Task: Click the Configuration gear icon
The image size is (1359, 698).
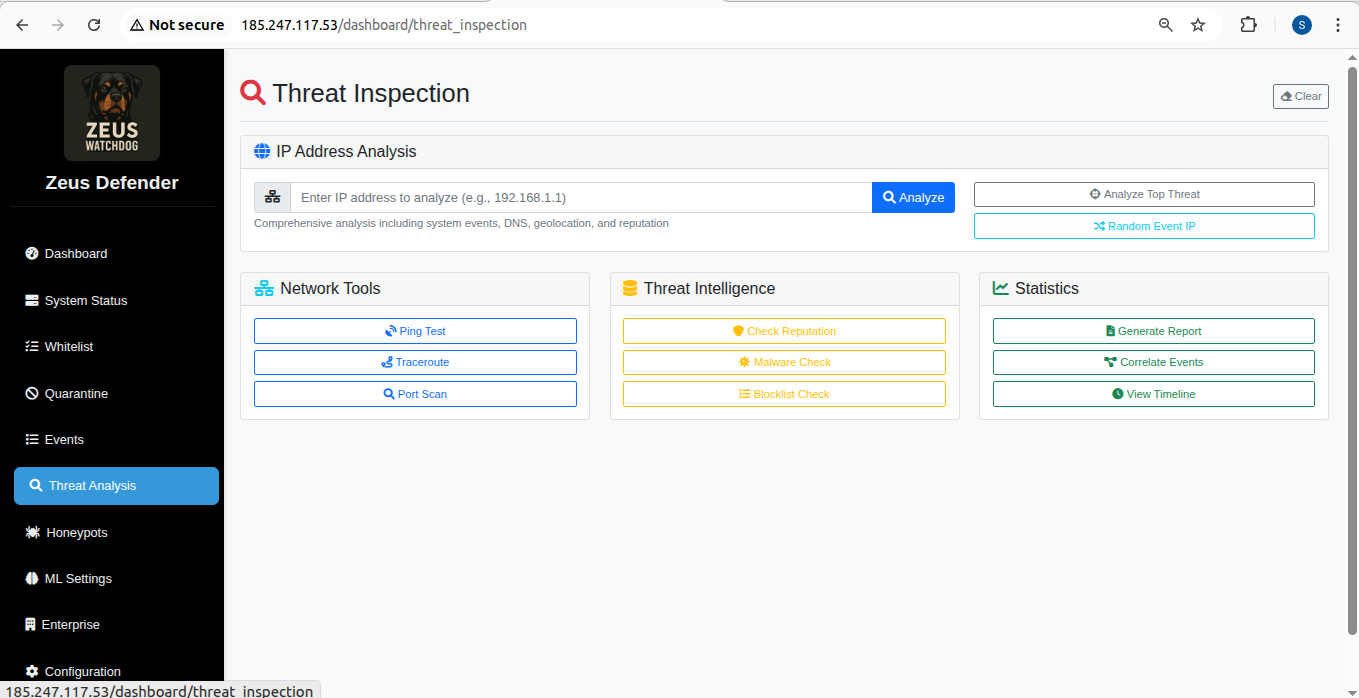Action: pyautogui.click(x=32, y=672)
